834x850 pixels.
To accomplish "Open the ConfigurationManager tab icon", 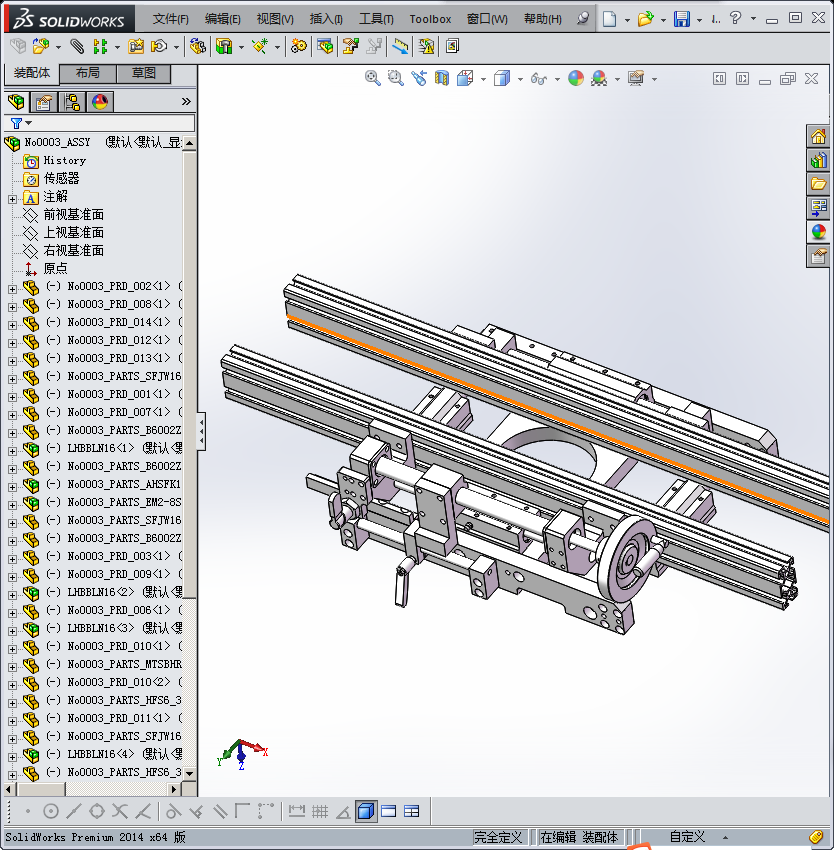I will 72,102.
